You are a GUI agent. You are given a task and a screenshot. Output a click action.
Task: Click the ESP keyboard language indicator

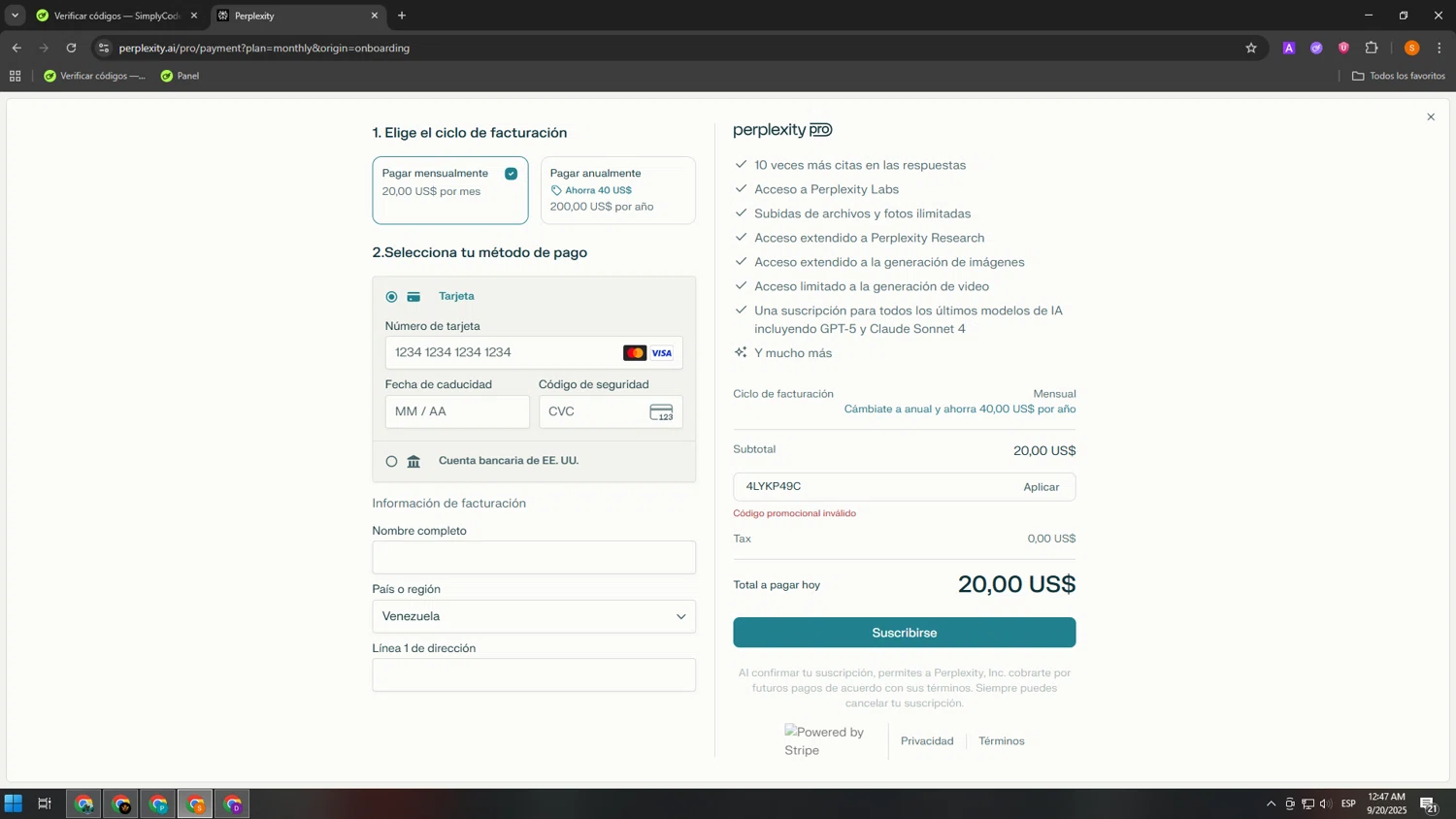point(1348,803)
